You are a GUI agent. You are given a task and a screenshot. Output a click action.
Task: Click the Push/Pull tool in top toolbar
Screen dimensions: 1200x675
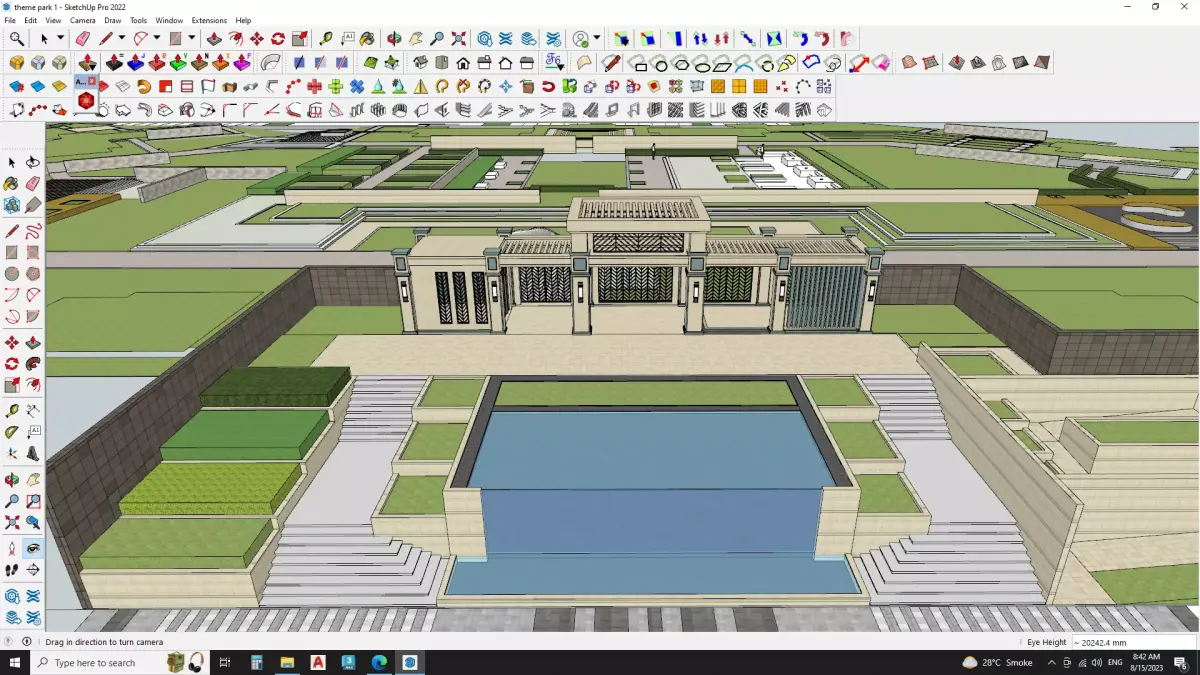[x=214, y=38]
